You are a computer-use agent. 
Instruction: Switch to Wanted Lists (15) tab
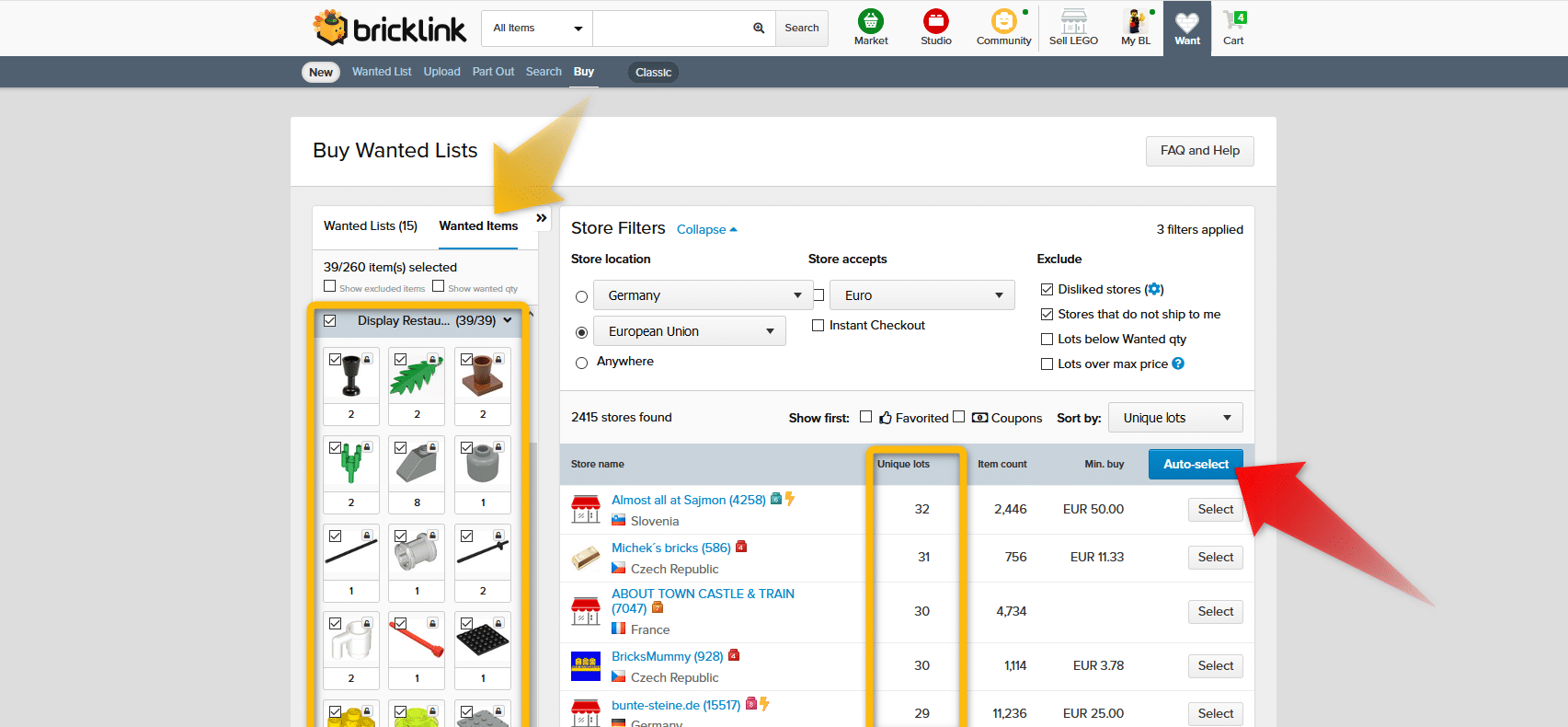point(371,225)
